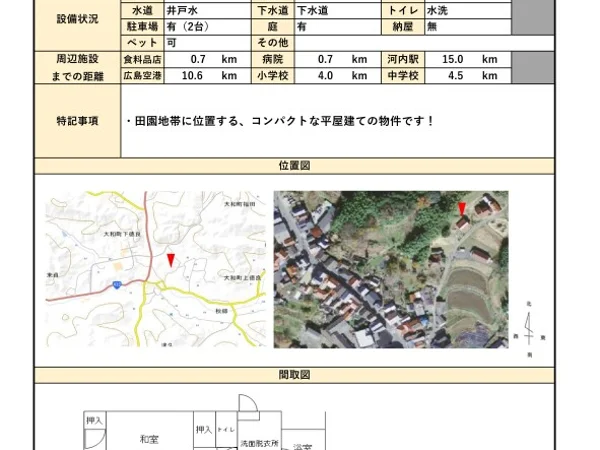The height and width of the screenshot is (450, 600).
Task: Select the 無 value next to 納屋
Action: click(432, 27)
